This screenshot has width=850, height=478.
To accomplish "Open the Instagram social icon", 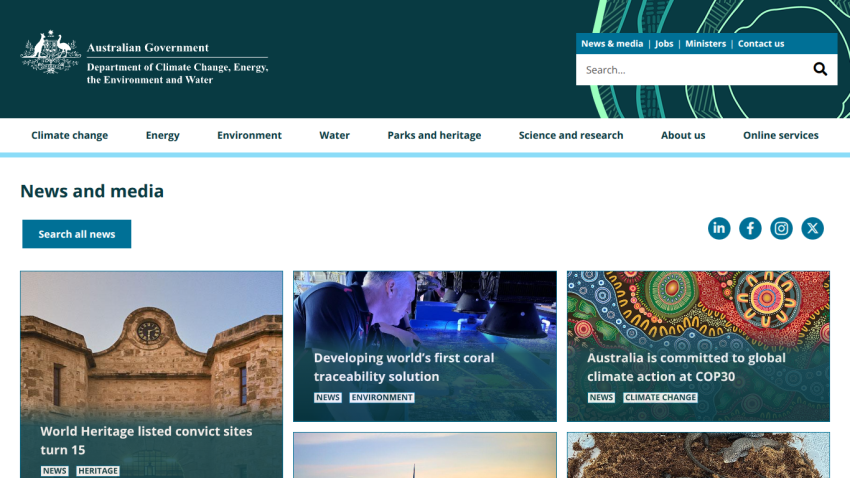I will (x=781, y=228).
